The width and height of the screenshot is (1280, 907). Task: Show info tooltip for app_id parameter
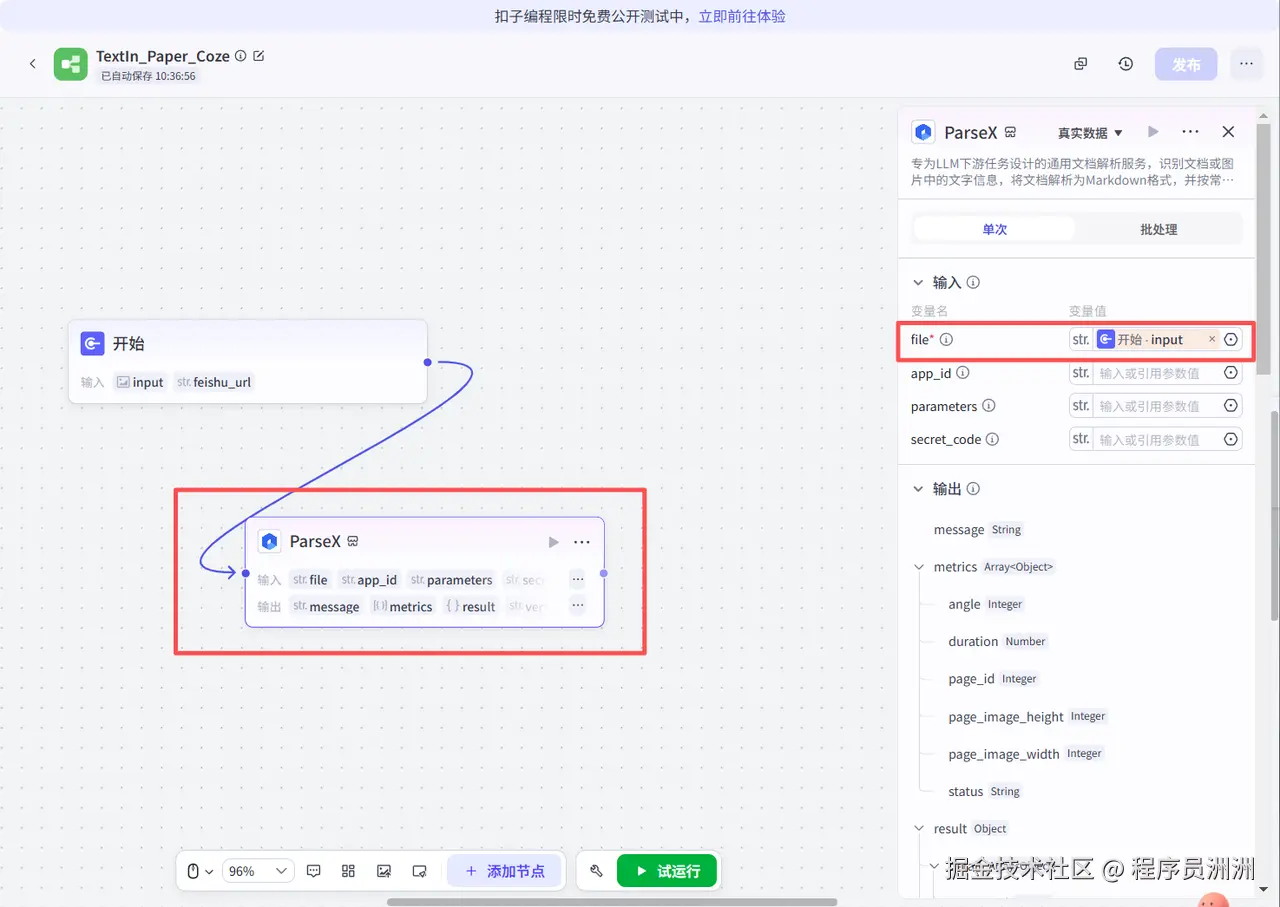click(x=963, y=373)
